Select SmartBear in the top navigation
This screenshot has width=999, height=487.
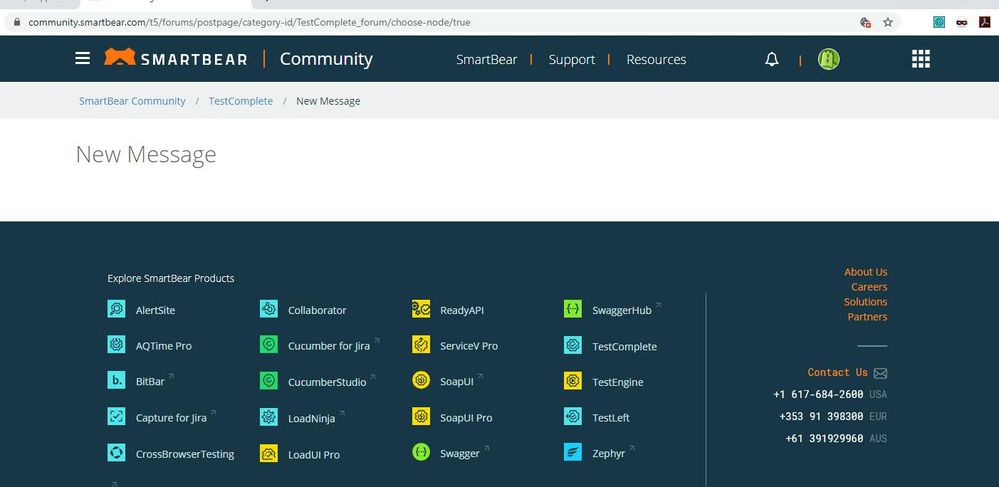click(486, 60)
